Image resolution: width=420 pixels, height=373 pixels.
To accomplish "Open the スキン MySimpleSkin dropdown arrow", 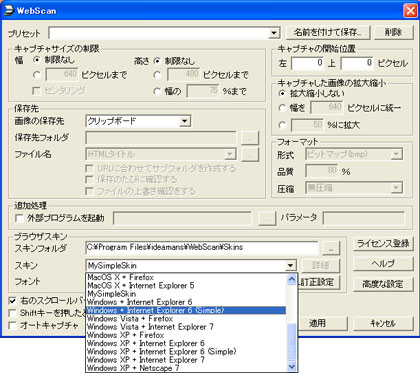I will [x=291, y=266].
